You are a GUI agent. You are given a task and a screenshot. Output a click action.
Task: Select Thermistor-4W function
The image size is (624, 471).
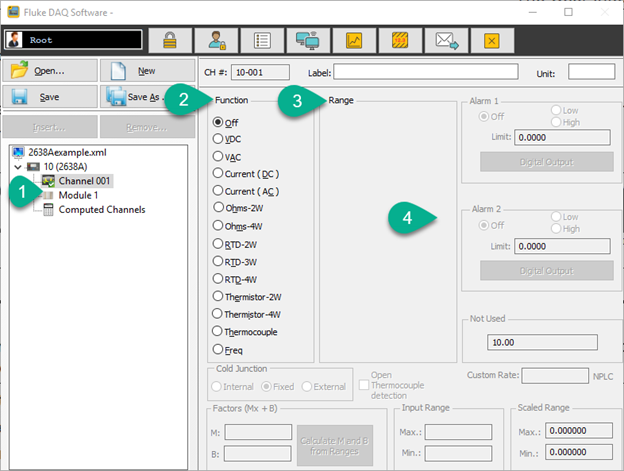click(x=218, y=313)
